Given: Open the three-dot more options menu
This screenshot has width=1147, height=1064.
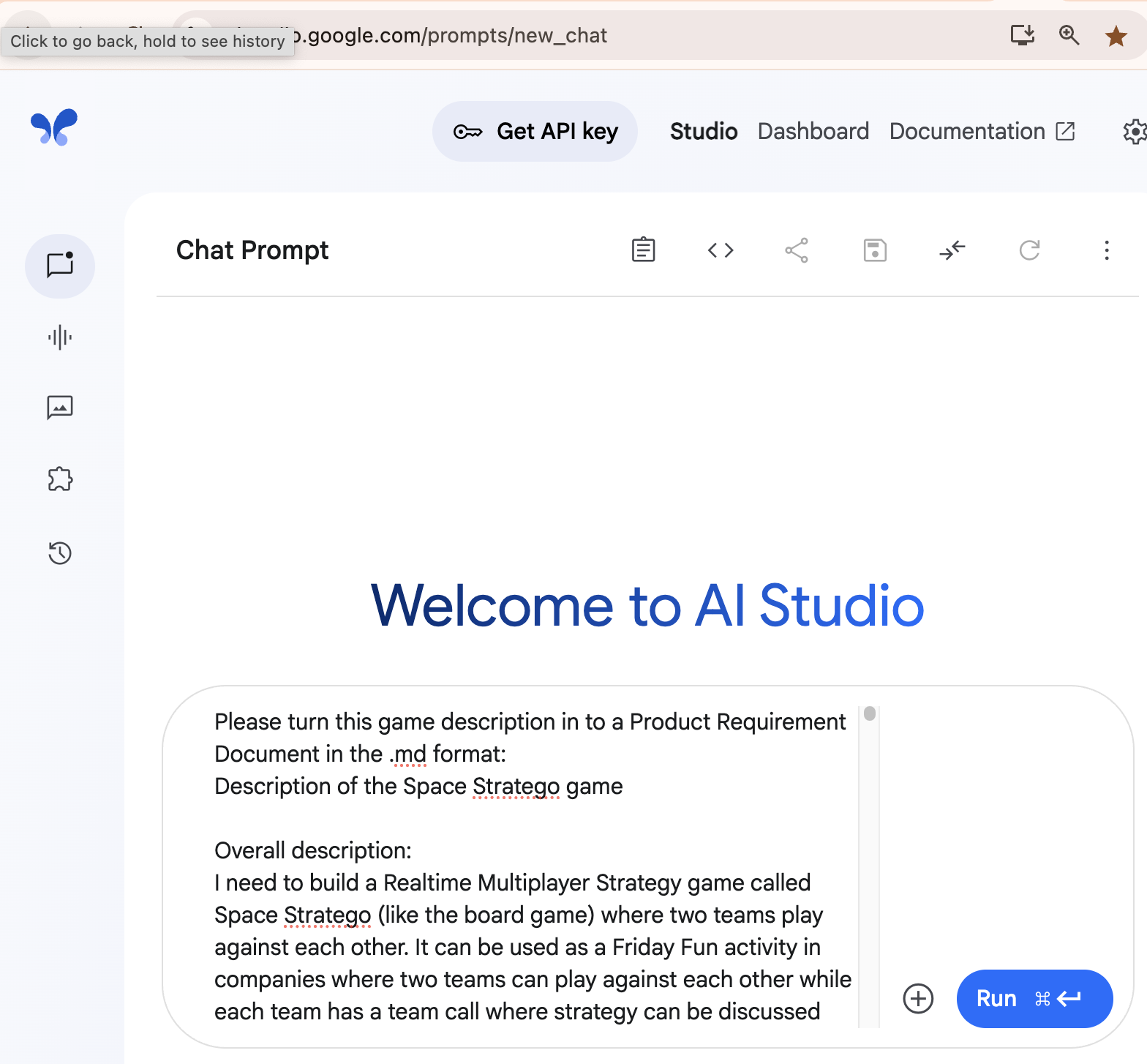Looking at the screenshot, I should pyautogui.click(x=1107, y=250).
